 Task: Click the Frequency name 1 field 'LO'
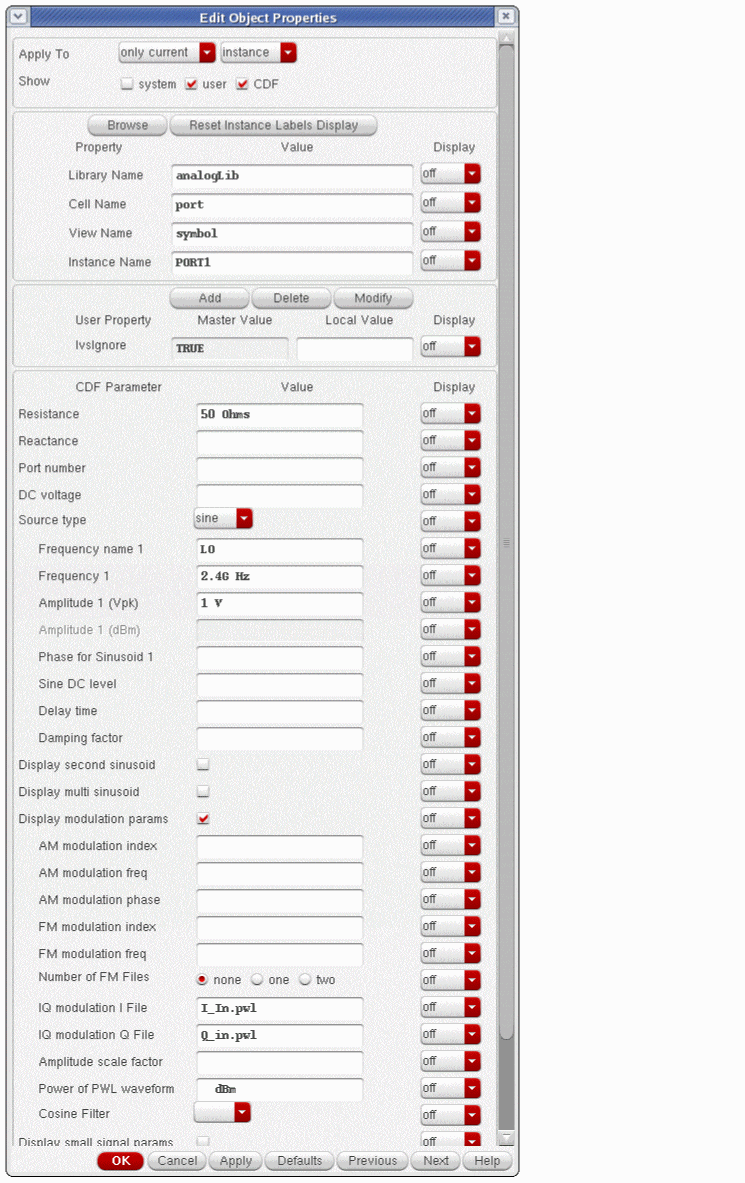point(279,549)
